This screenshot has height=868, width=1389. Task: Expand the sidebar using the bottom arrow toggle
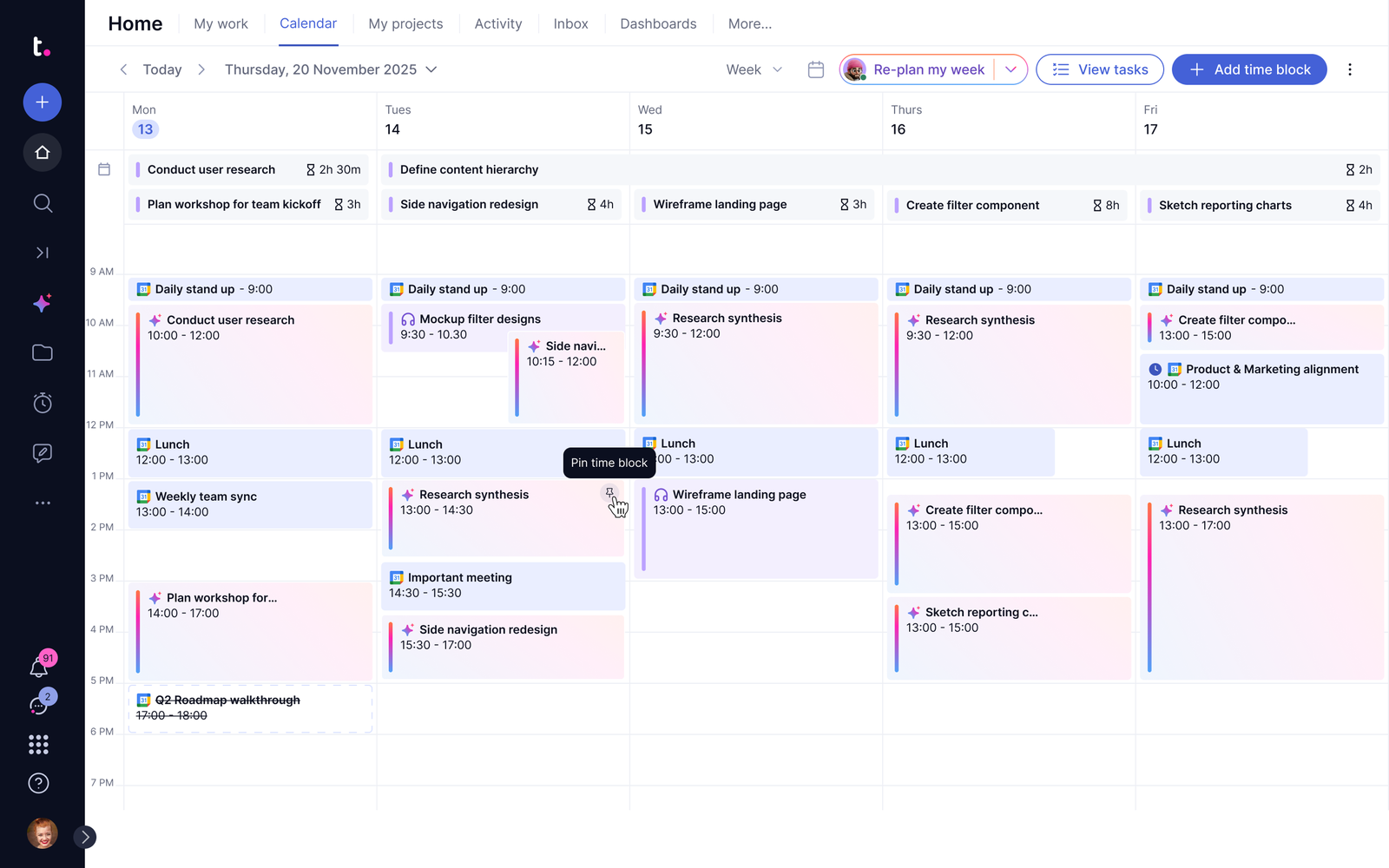pyautogui.click(x=85, y=837)
